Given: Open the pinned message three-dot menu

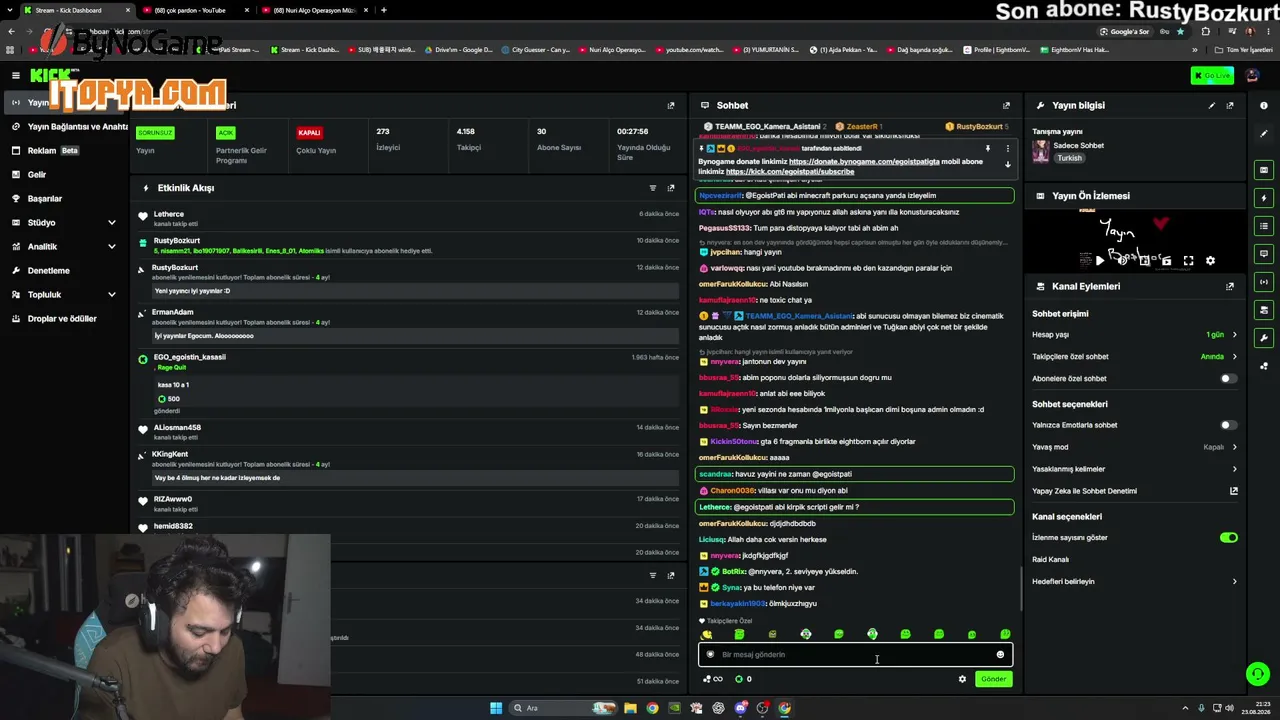Looking at the screenshot, I should [x=1007, y=148].
